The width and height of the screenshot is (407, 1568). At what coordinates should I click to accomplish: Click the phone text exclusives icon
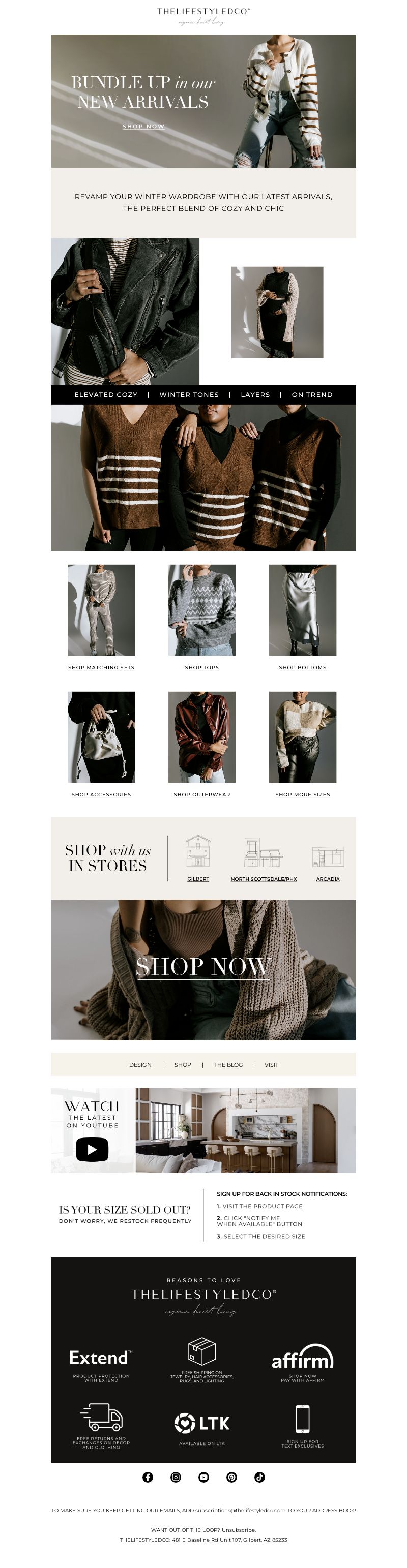pos(302,1419)
